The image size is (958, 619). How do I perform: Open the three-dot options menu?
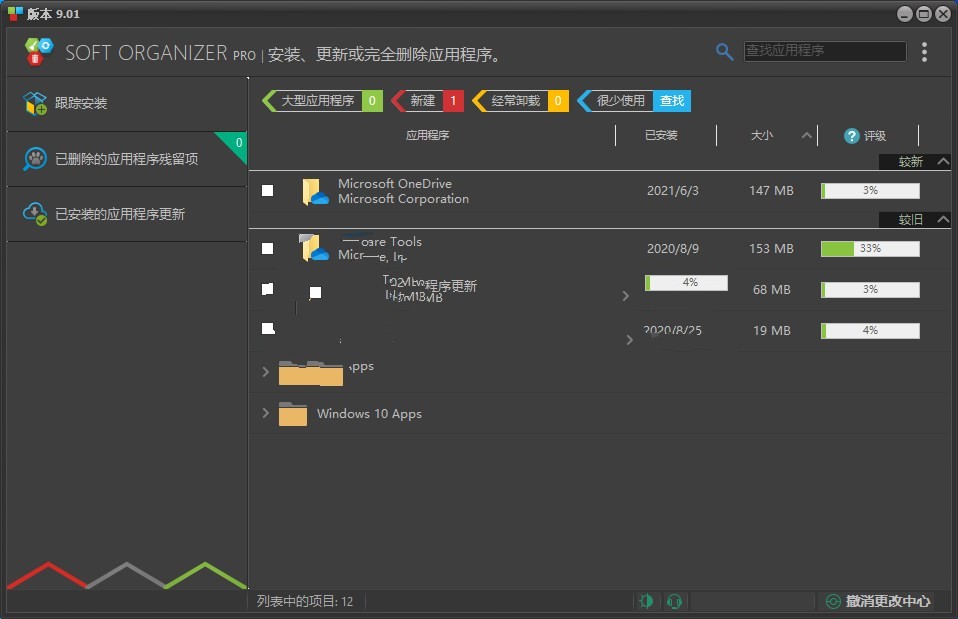click(924, 52)
